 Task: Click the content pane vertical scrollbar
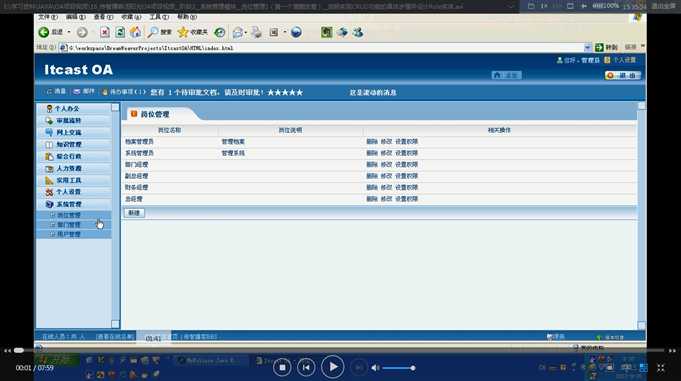(x=641, y=215)
